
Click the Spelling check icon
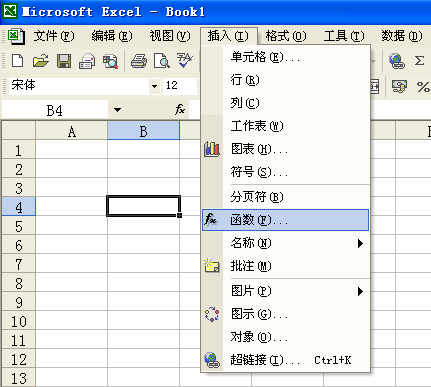[185, 61]
